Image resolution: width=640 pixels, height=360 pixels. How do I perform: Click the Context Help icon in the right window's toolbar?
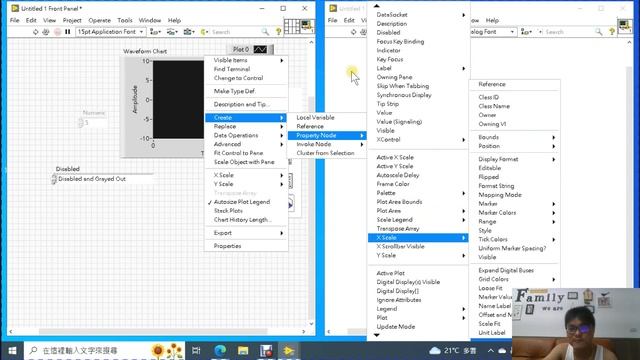click(x=612, y=32)
